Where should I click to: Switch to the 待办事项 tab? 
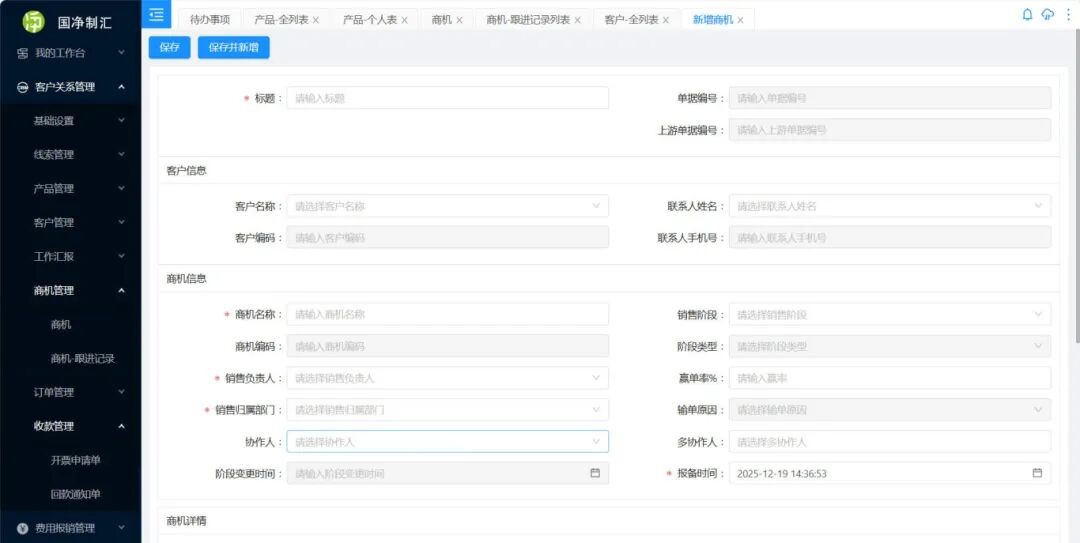pos(210,20)
